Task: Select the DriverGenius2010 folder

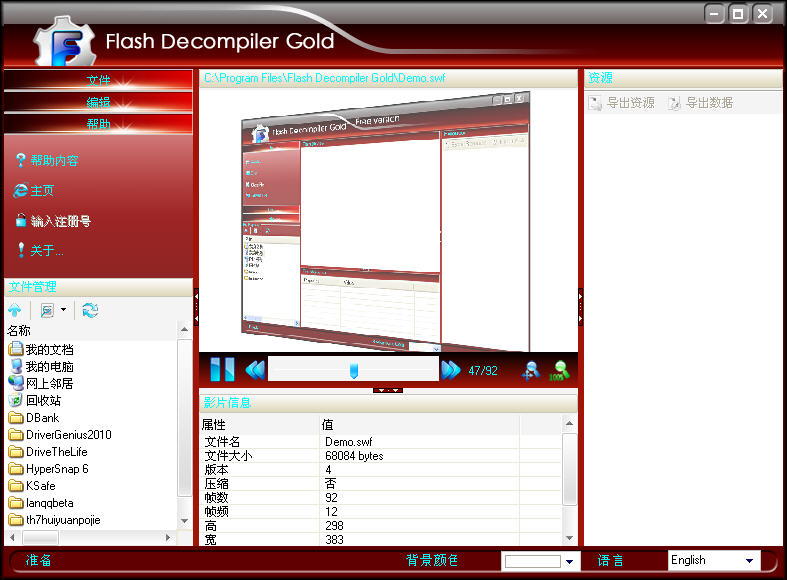Action: pyautogui.click(x=60, y=434)
